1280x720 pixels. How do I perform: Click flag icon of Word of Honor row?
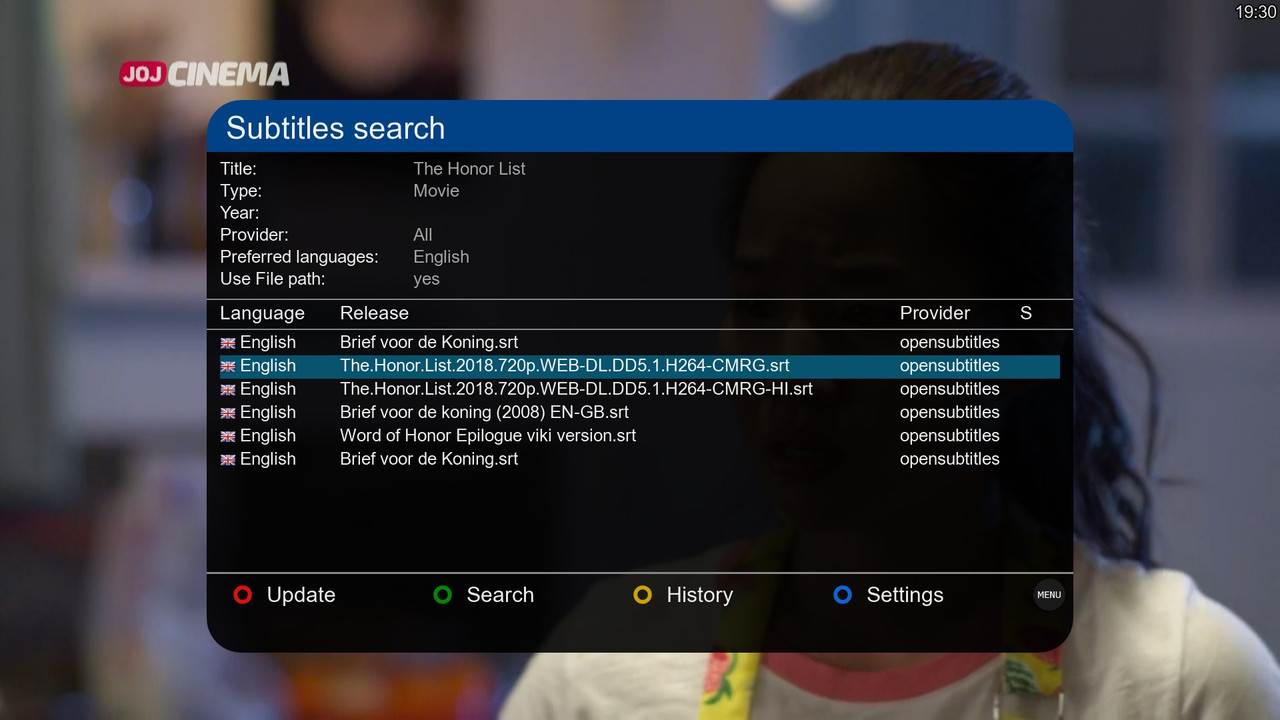pyautogui.click(x=228, y=436)
